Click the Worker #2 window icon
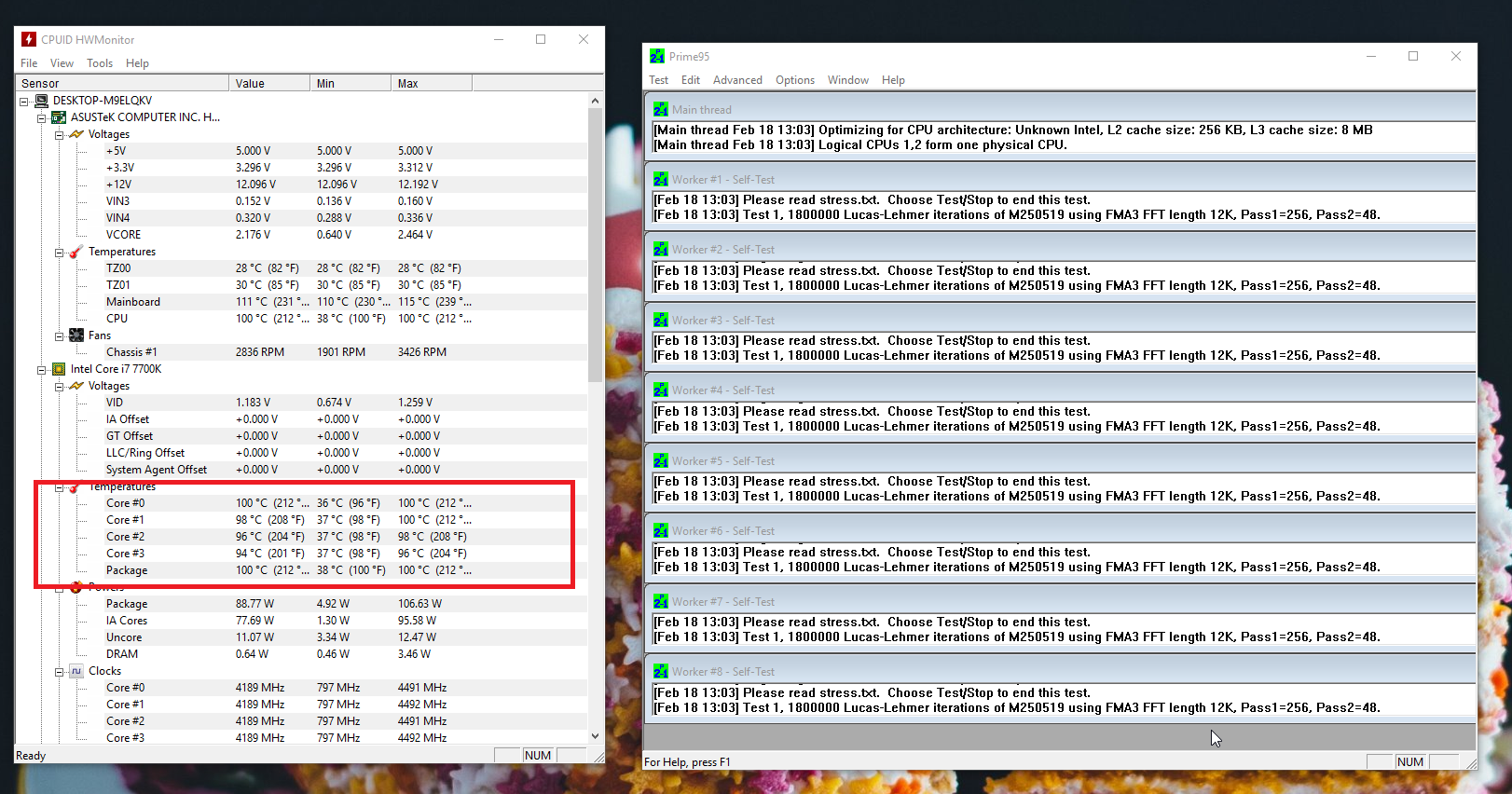1512x794 pixels. pos(661,249)
